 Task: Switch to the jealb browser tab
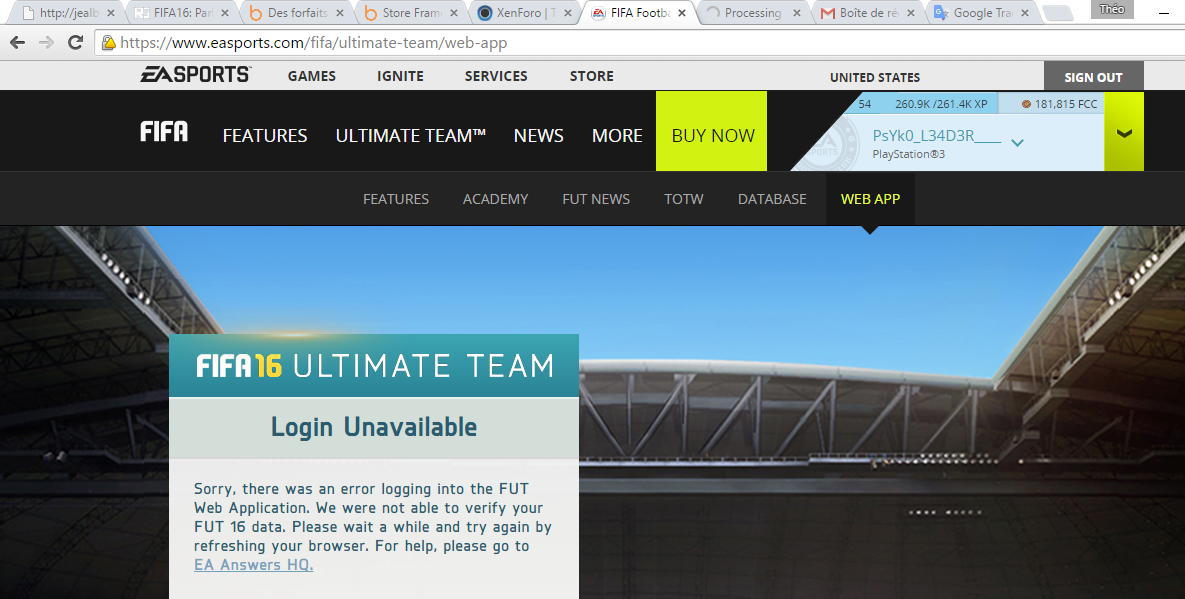(x=64, y=13)
